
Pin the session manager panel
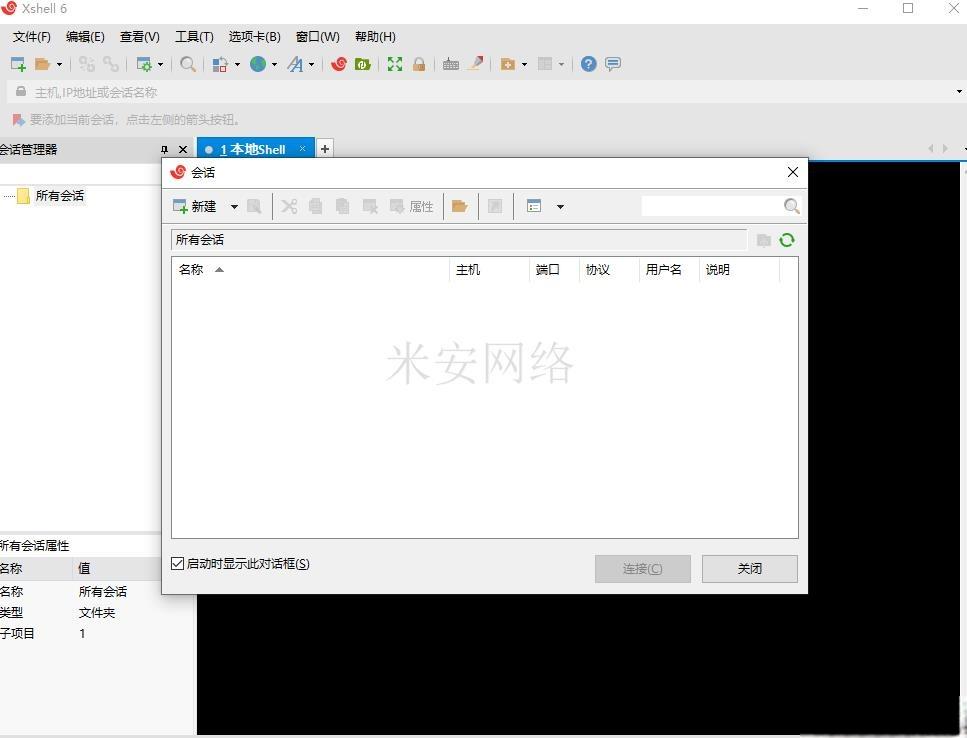[164, 149]
